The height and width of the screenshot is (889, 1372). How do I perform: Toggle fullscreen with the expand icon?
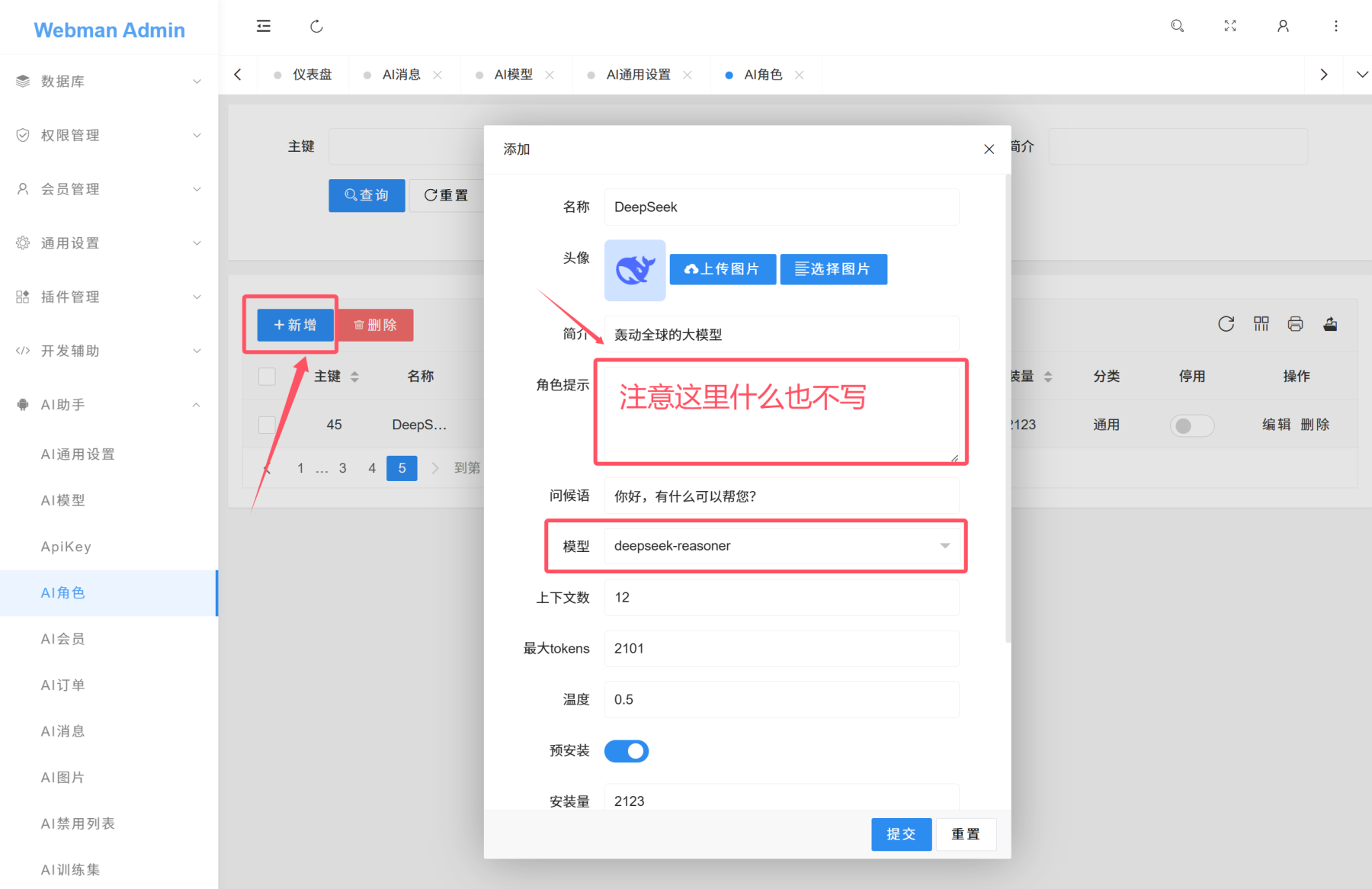pos(1230,26)
